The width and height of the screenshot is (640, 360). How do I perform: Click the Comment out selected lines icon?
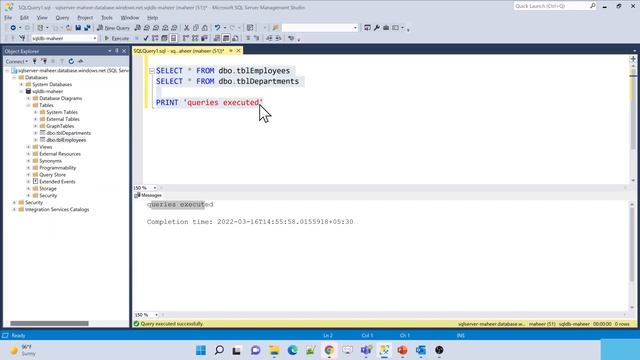coord(247,38)
